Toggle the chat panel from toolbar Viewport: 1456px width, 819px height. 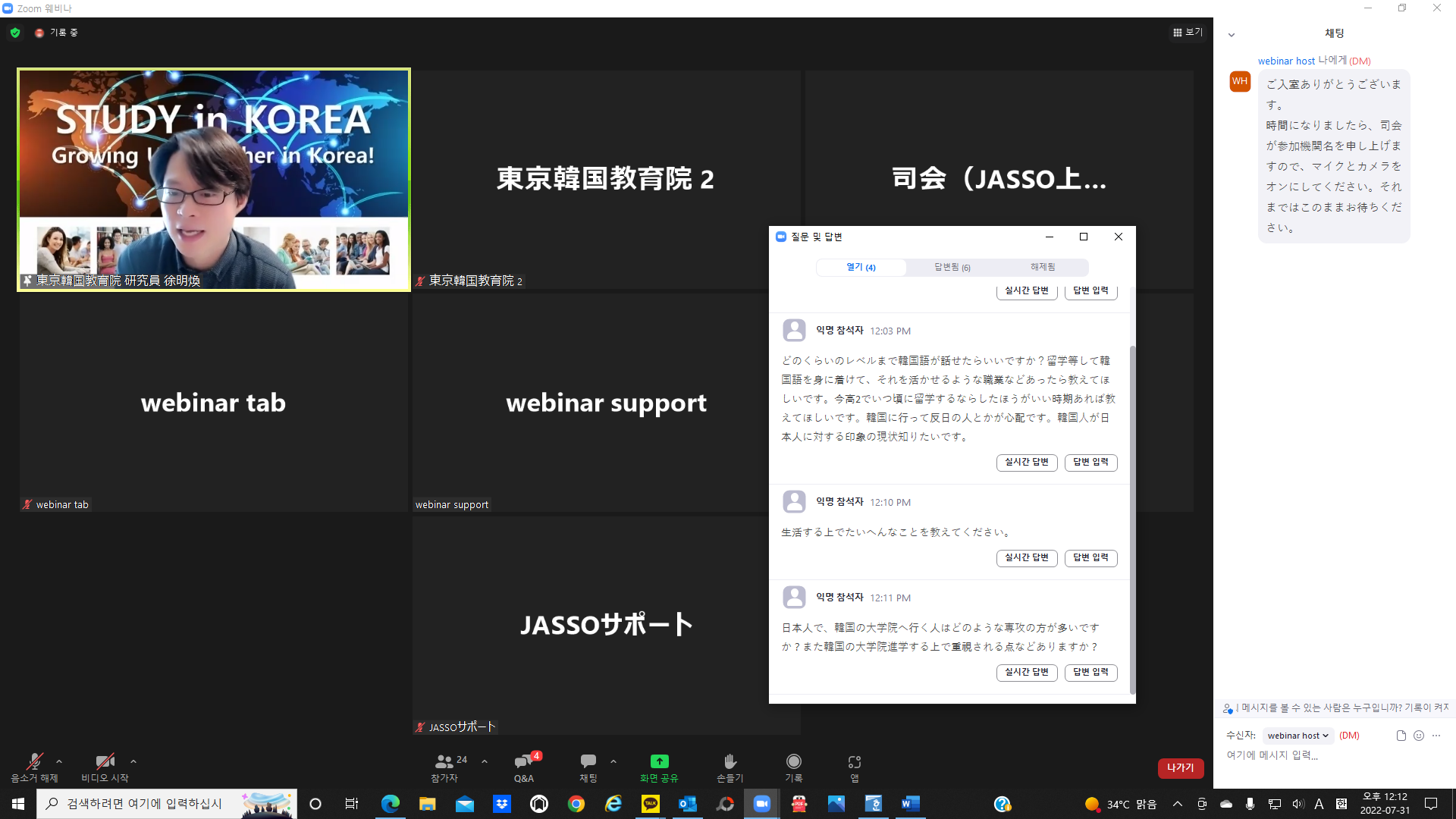pyautogui.click(x=588, y=767)
